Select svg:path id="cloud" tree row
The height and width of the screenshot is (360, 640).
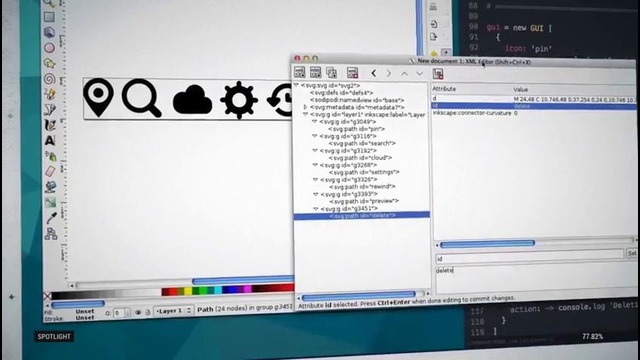tap(360, 158)
